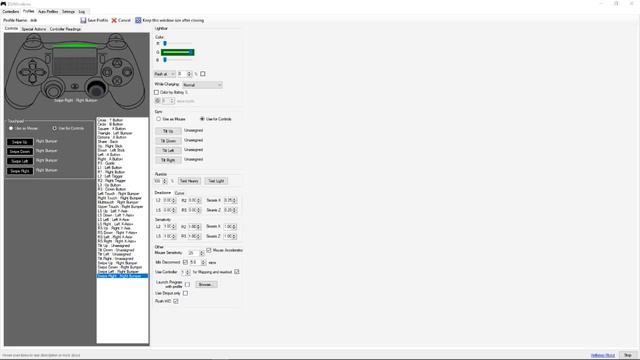
Task: Open the Auto Profiles tab
Action: (x=48, y=11)
